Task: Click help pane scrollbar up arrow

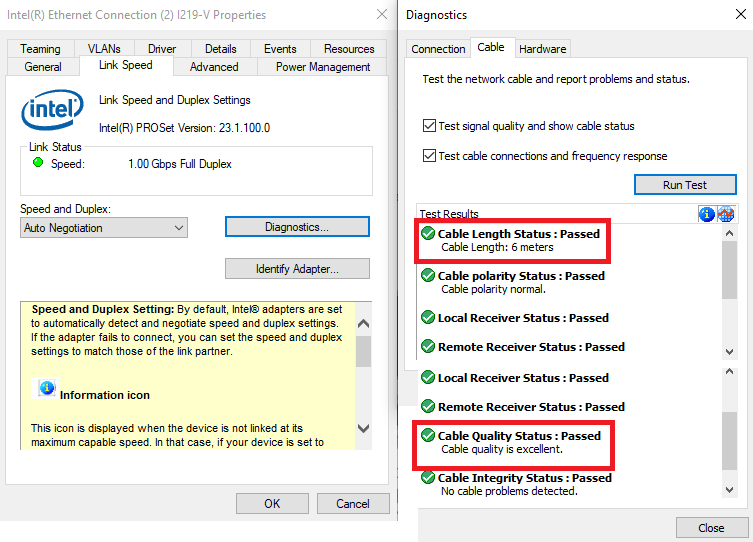Action: click(x=364, y=324)
